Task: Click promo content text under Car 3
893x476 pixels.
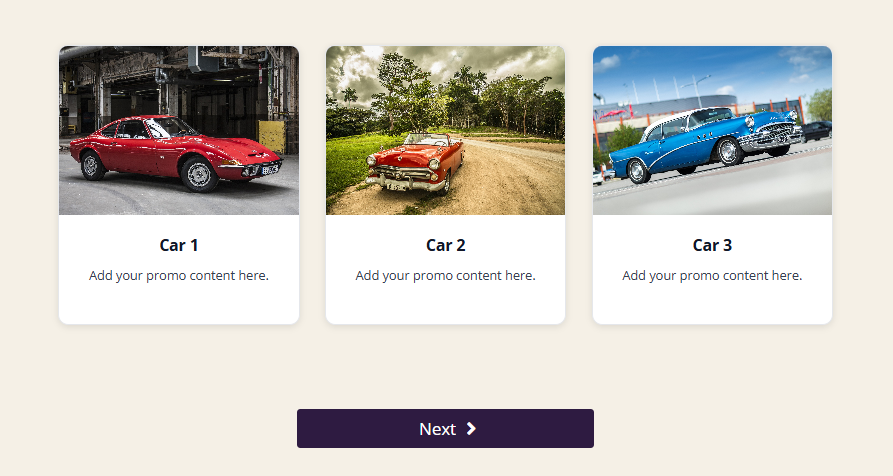Action: tap(712, 276)
